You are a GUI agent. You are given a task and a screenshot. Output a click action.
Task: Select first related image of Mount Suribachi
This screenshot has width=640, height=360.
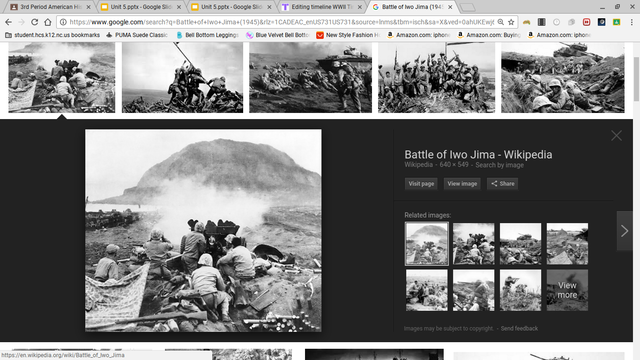pos(427,244)
